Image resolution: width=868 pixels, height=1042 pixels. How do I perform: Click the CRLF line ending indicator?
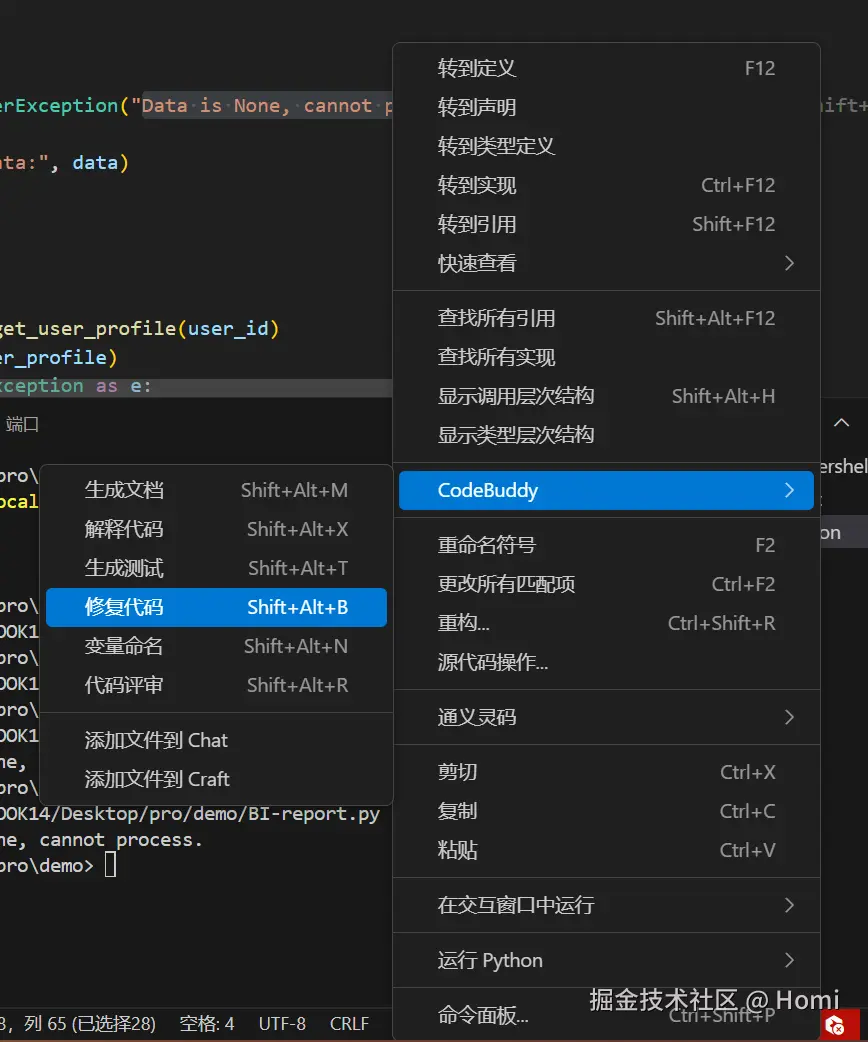click(x=349, y=1024)
